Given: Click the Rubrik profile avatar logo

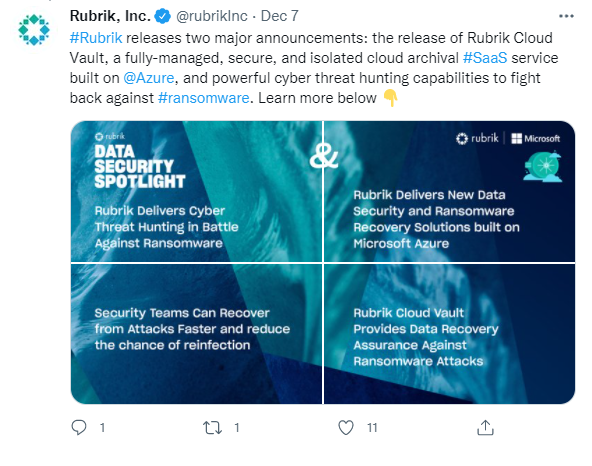Looking at the screenshot, I should [x=34, y=29].
